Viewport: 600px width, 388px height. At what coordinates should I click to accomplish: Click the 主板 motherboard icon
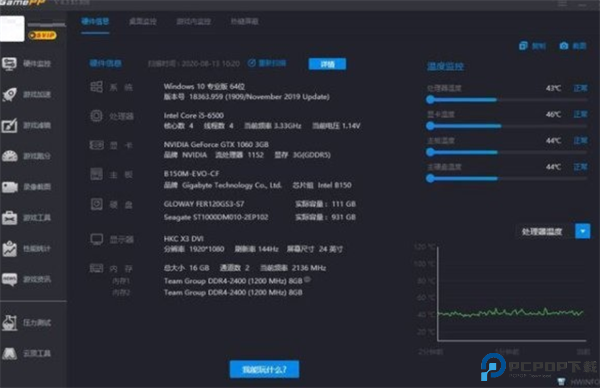click(x=96, y=174)
